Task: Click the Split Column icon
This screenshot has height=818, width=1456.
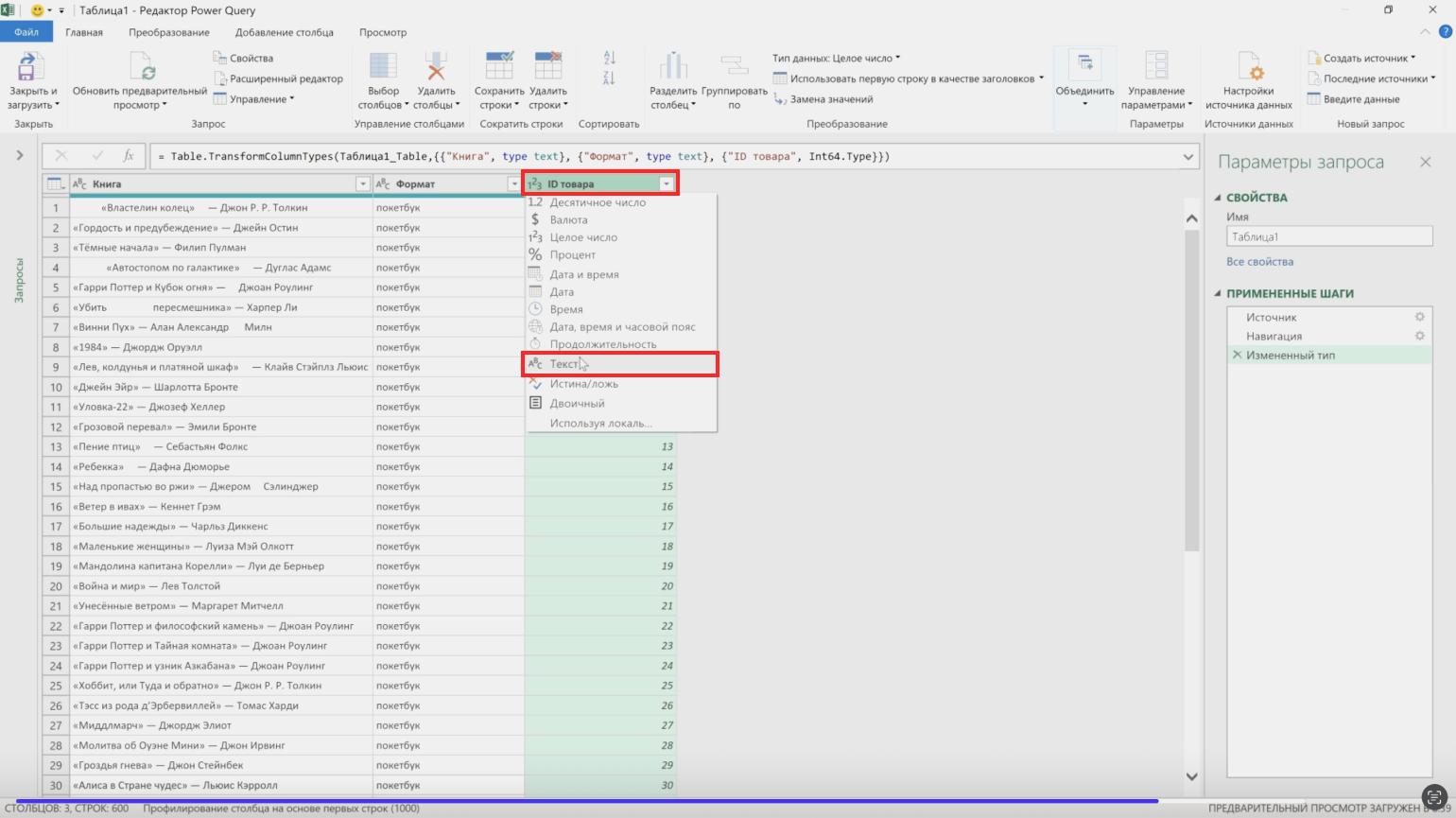Action: click(x=673, y=67)
